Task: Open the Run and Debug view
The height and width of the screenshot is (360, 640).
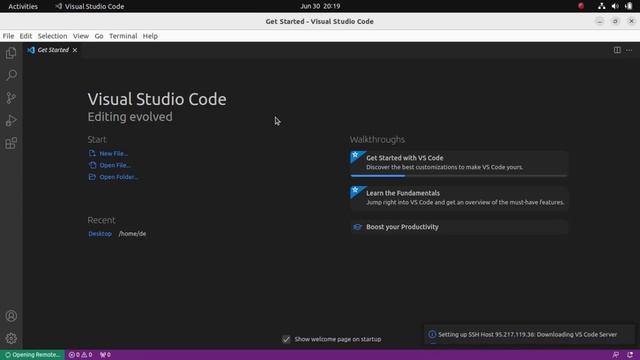Action: point(11,120)
